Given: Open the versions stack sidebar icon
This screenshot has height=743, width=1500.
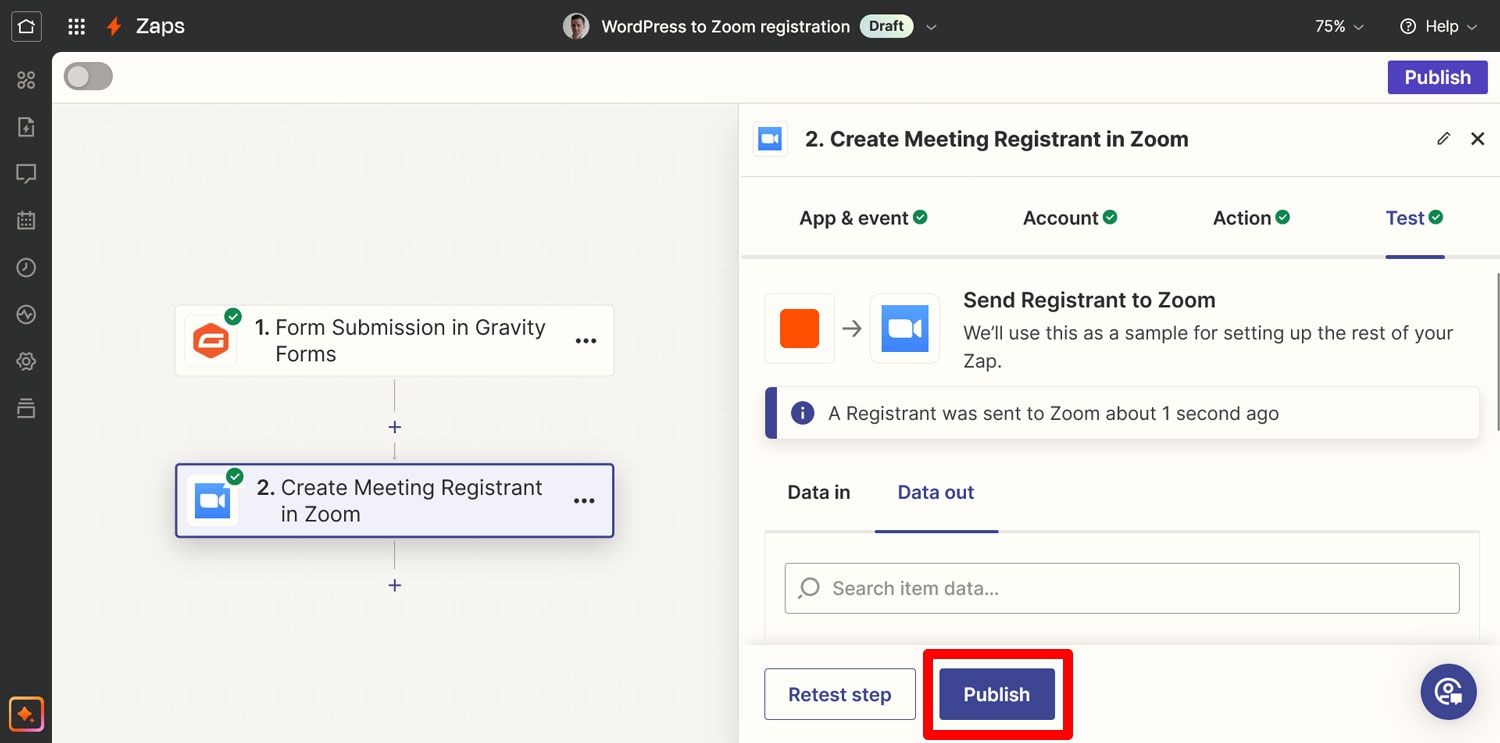Looking at the screenshot, I should click(26, 408).
